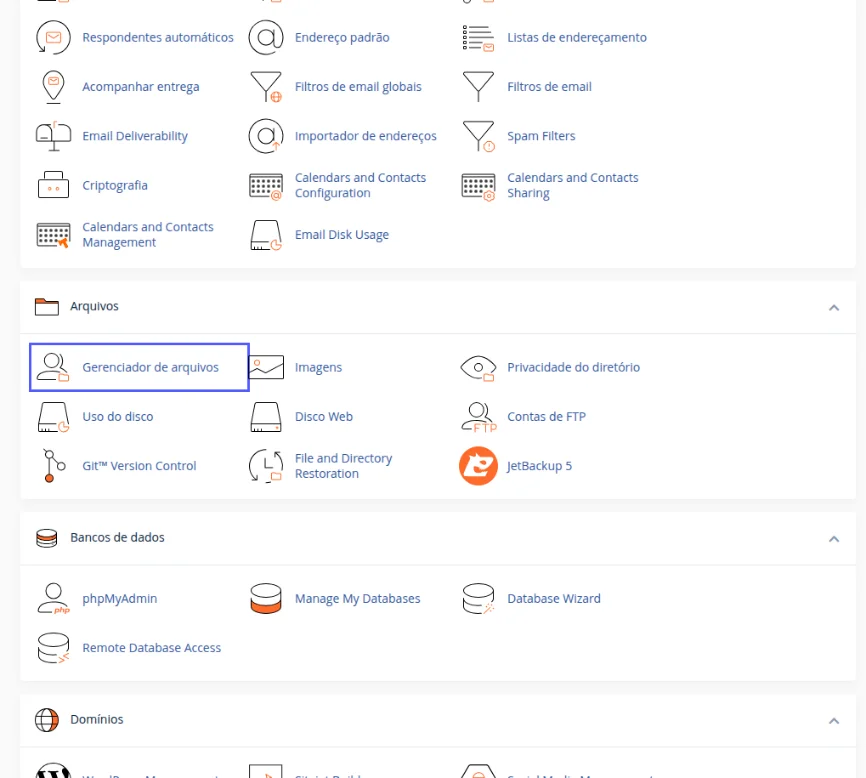
Task: Click the File and Directory Restoration icon
Action: [266, 466]
